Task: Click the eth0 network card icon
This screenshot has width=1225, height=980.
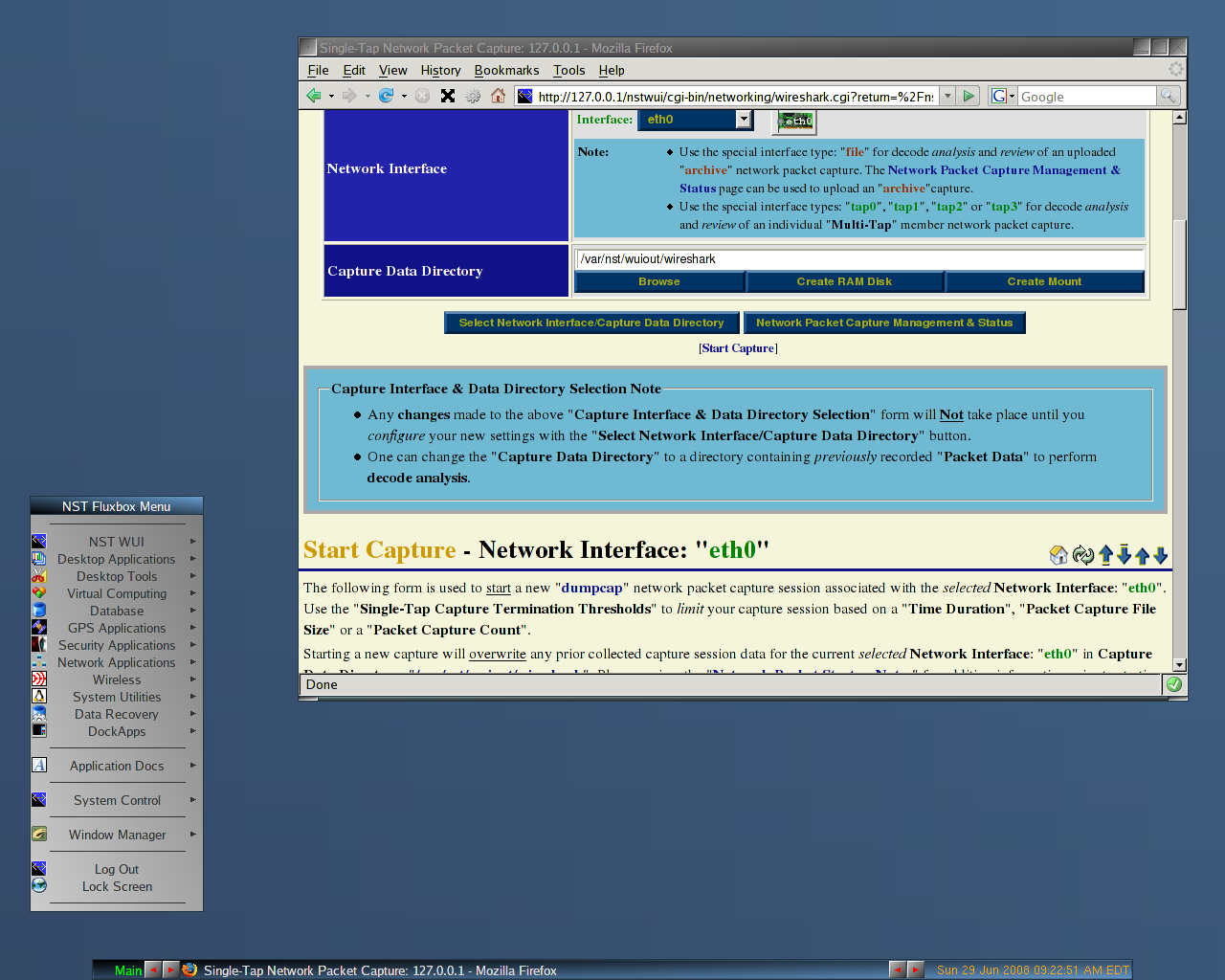Action: [796, 121]
